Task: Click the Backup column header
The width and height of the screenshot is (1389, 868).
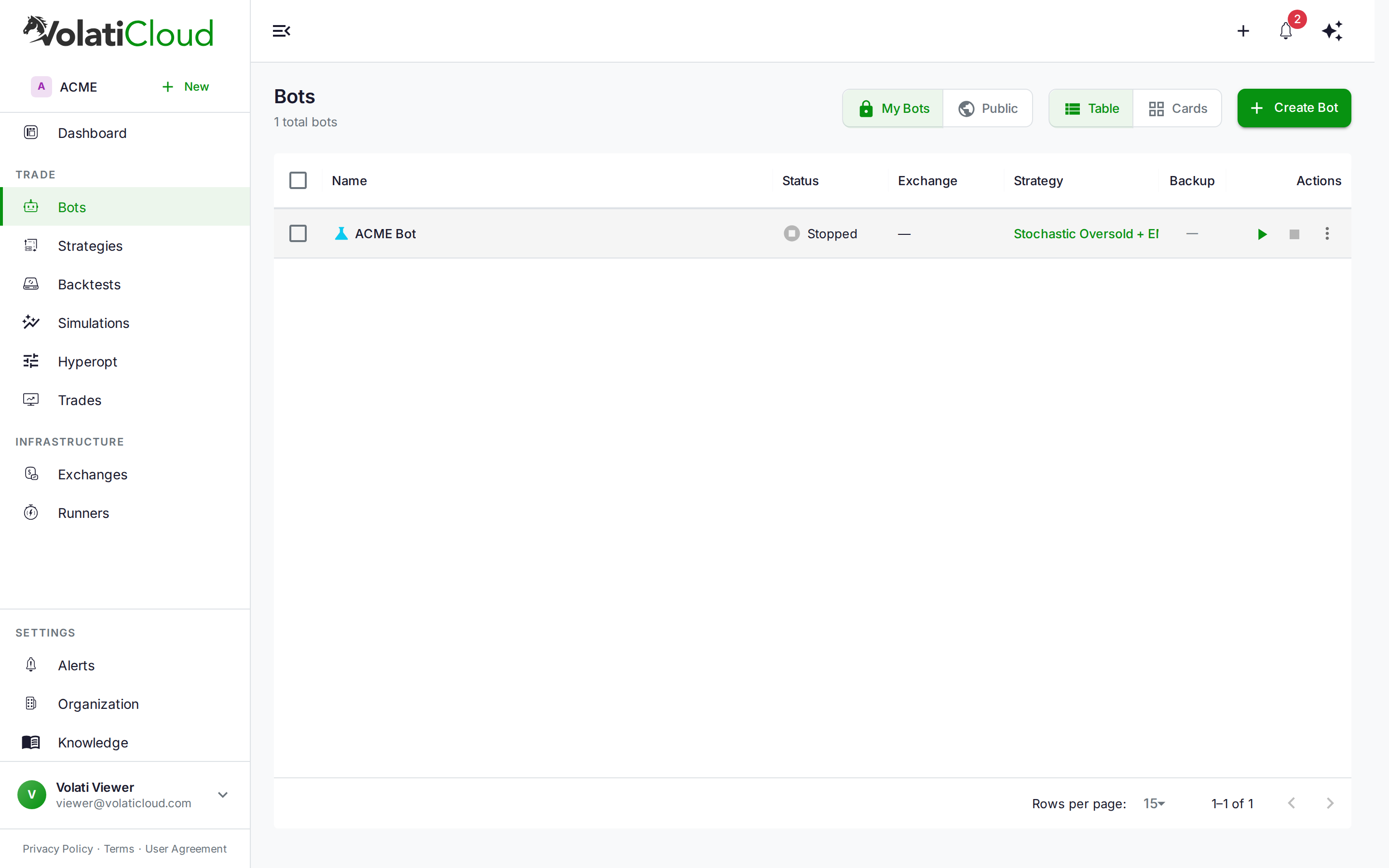Action: (x=1192, y=181)
